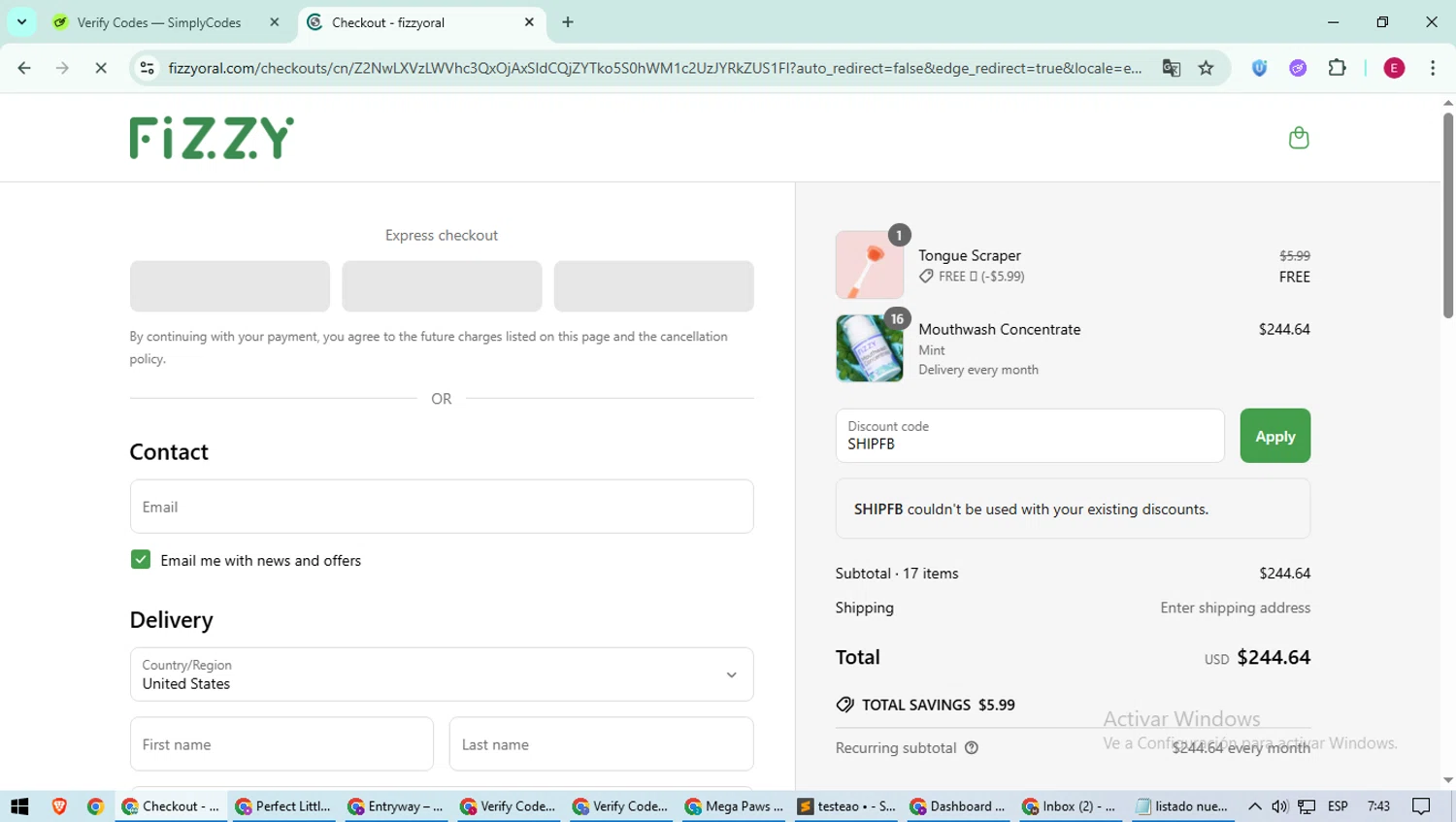Open the testeao Sublime taskbar window

(x=846, y=806)
